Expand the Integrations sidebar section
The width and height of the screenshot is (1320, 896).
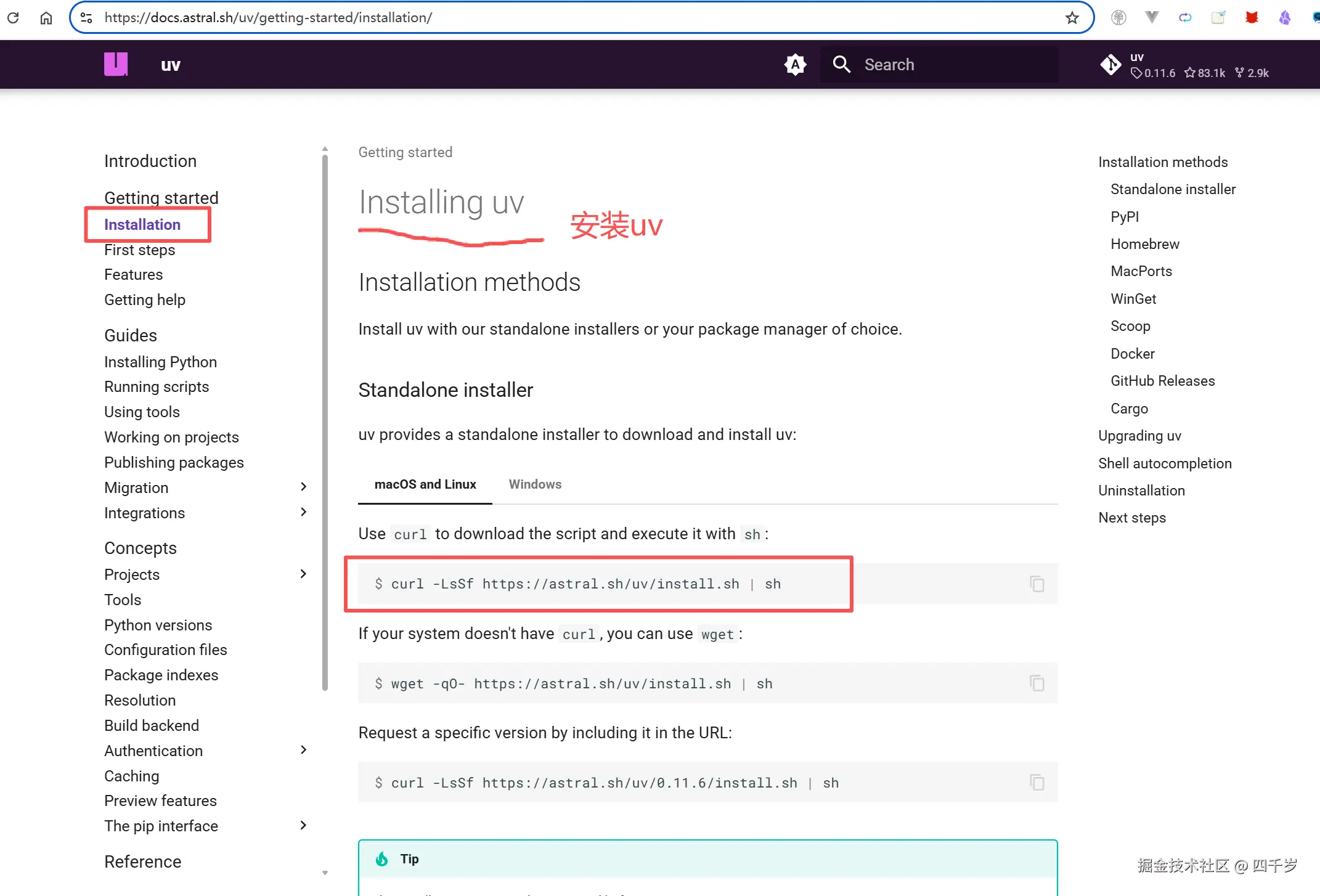pos(303,512)
